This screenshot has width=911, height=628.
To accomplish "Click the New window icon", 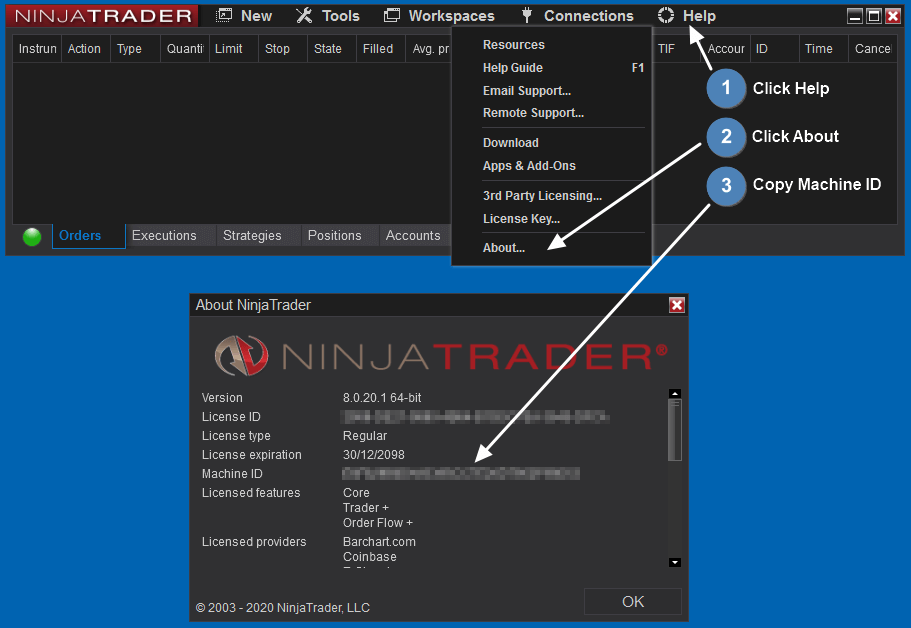I will tap(224, 16).
